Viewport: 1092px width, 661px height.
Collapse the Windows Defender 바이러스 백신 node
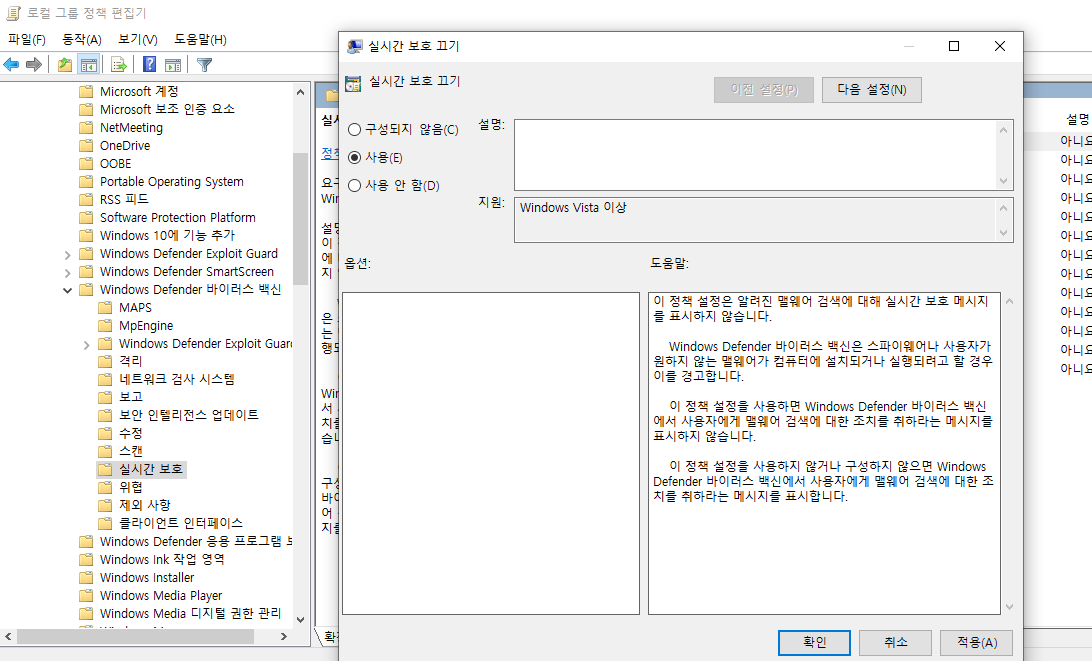pyautogui.click(x=68, y=290)
